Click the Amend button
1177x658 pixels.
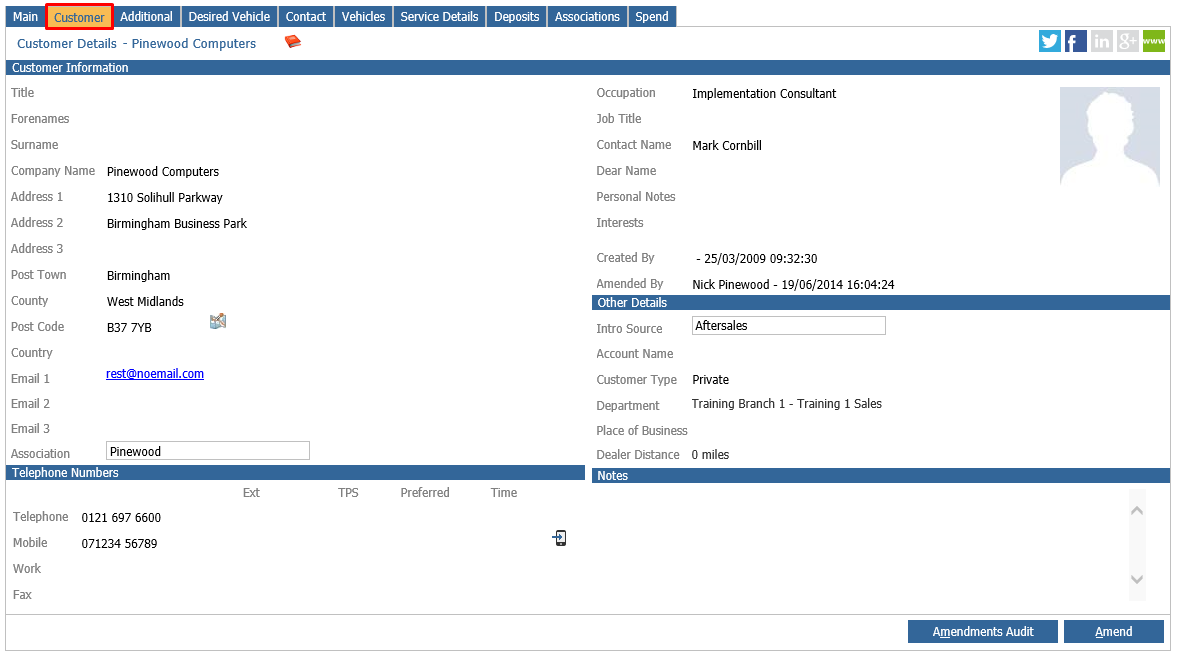pos(1113,631)
